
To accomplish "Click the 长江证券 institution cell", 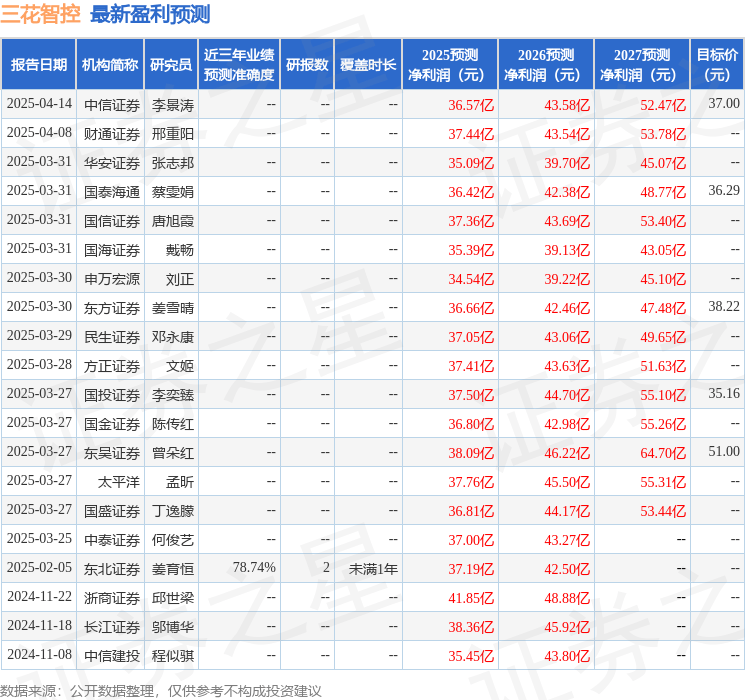I will [112, 627].
